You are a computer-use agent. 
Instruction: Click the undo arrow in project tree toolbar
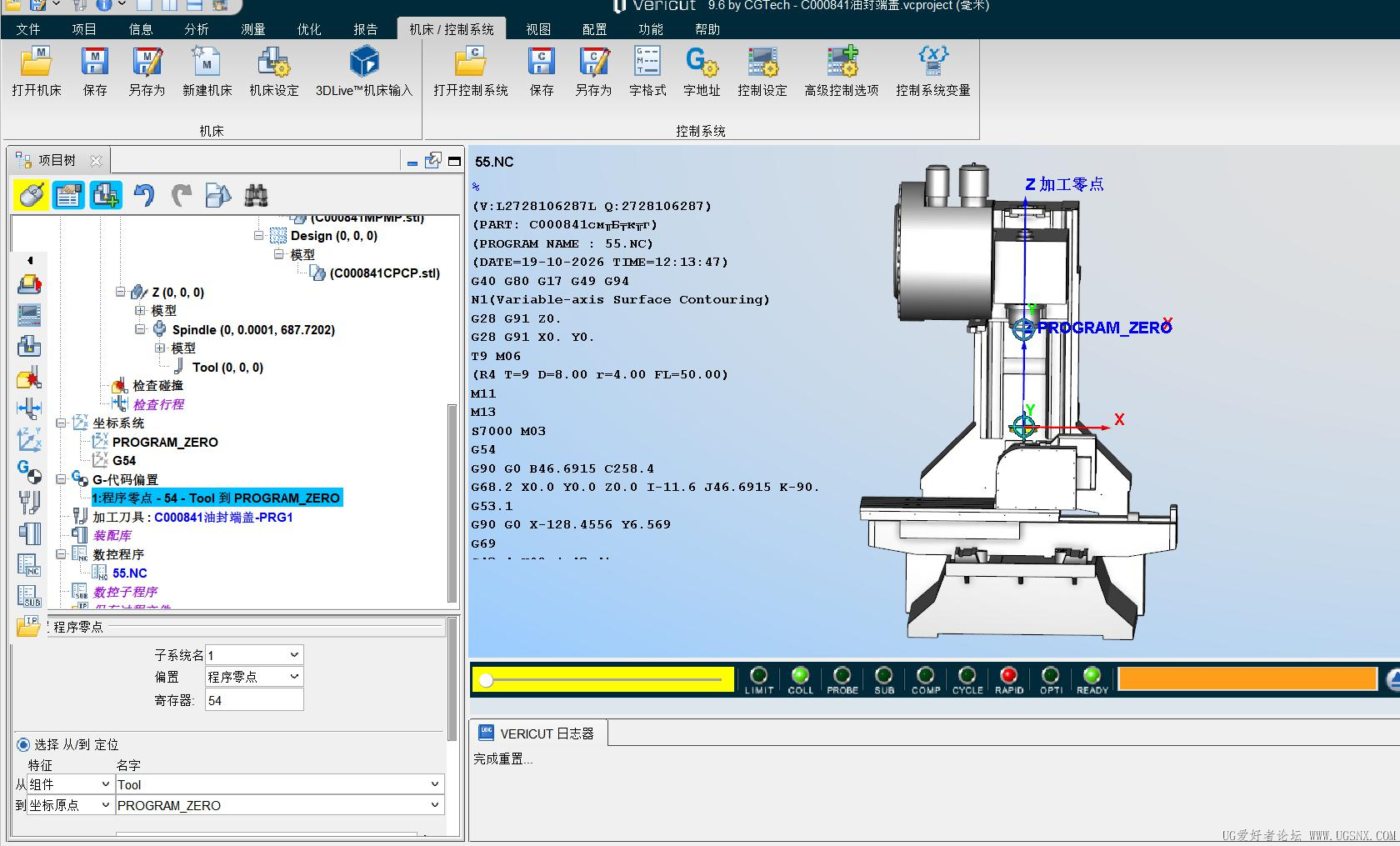pyautogui.click(x=144, y=196)
